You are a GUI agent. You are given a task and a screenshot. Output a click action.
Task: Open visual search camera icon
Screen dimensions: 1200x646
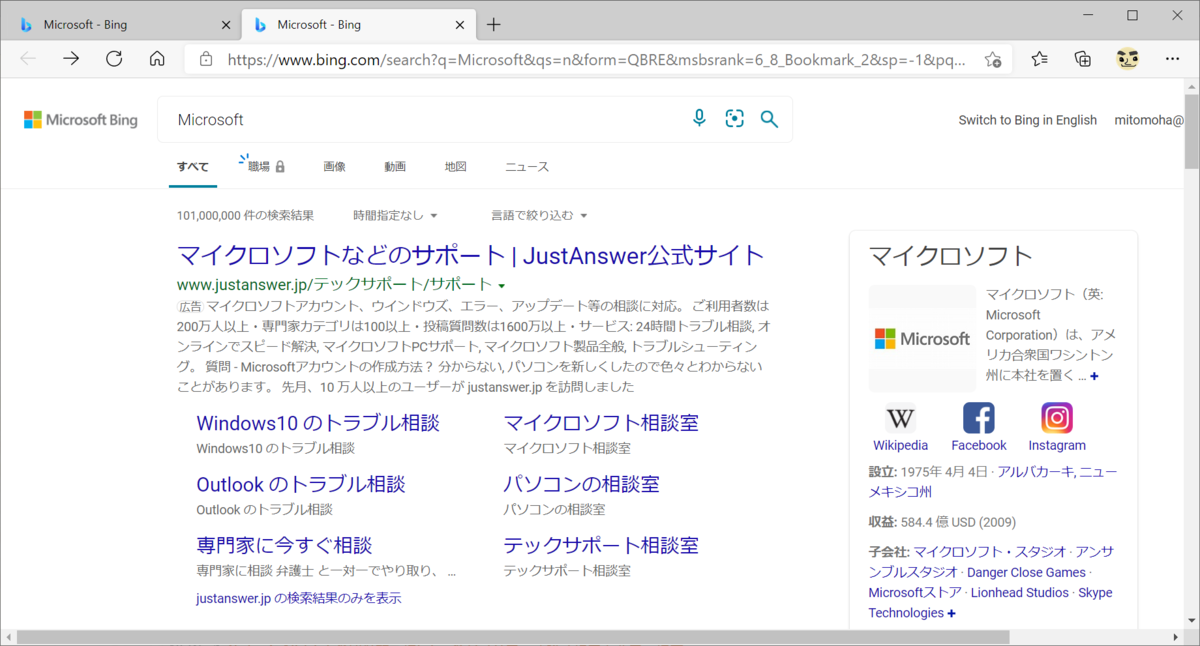(x=735, y=119)
